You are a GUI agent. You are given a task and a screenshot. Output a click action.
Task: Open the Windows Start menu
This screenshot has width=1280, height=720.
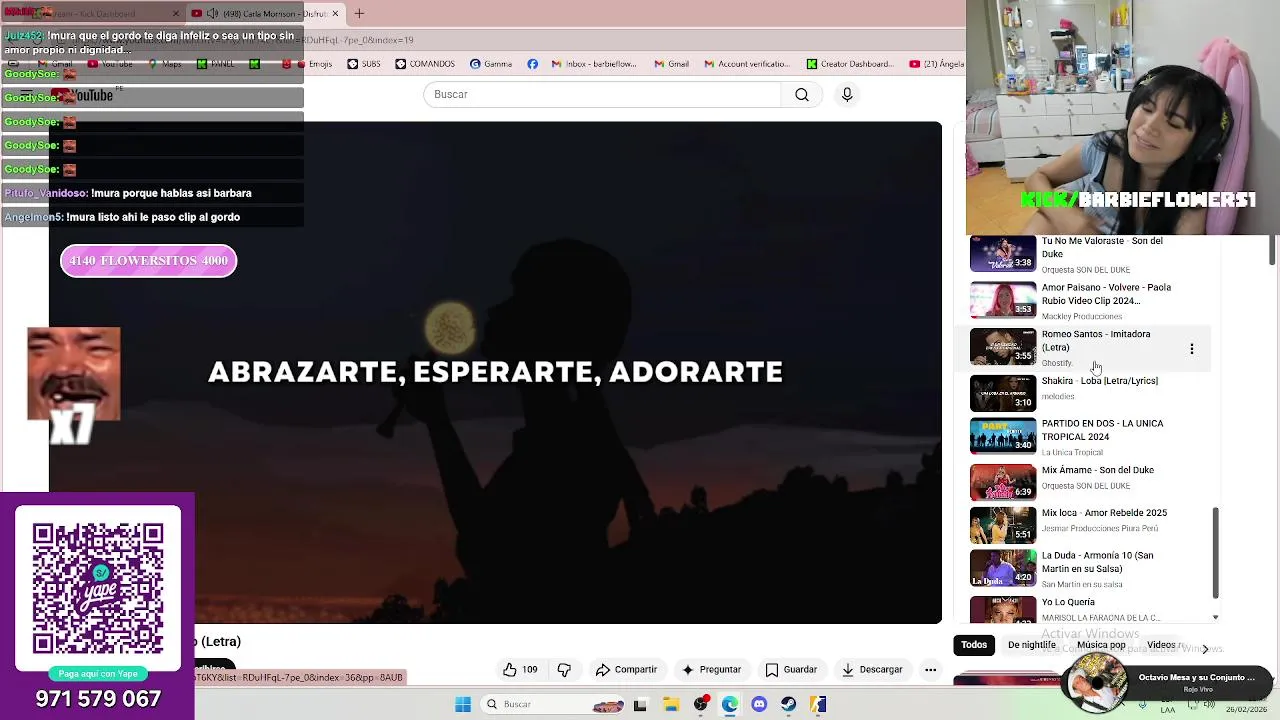(463, 704)
